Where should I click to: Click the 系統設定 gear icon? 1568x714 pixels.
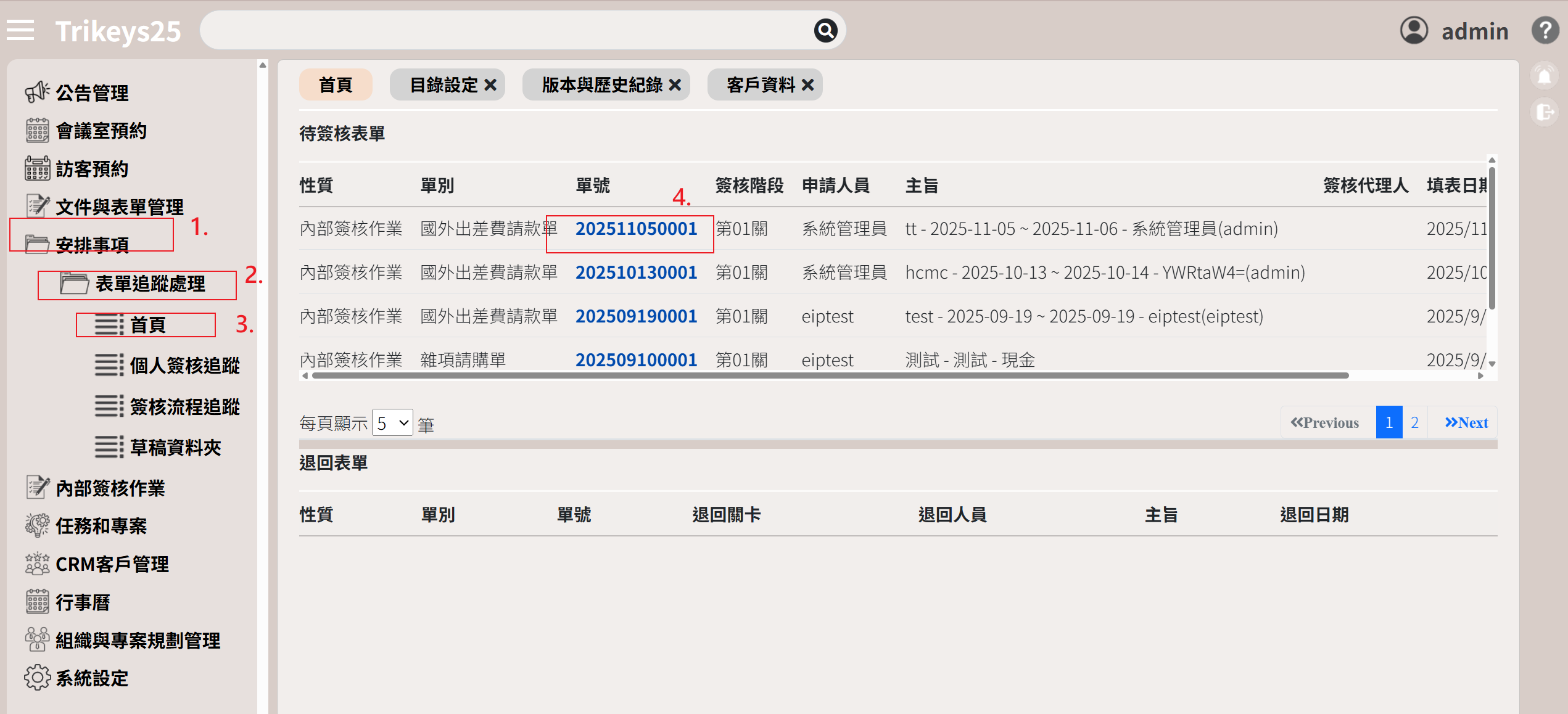pyautogui.click(x=37, y=678)
